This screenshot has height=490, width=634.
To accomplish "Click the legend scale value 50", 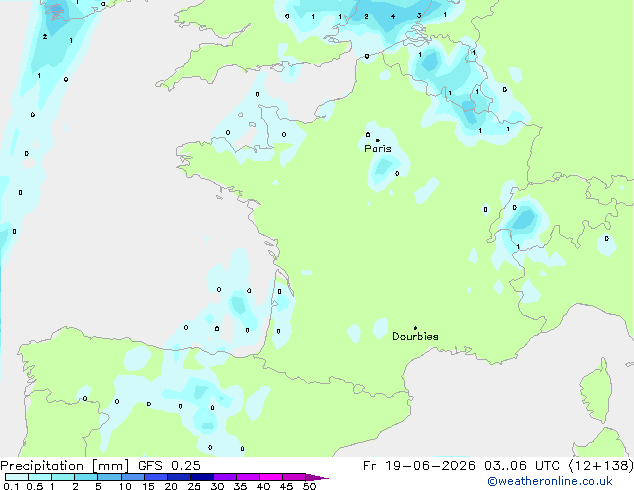I will 309,486.
